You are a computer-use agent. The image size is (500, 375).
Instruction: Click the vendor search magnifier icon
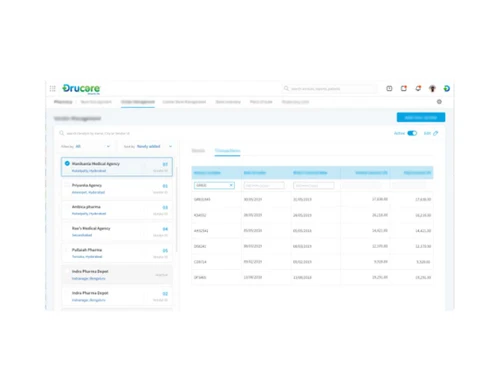(x=62, y=133)
